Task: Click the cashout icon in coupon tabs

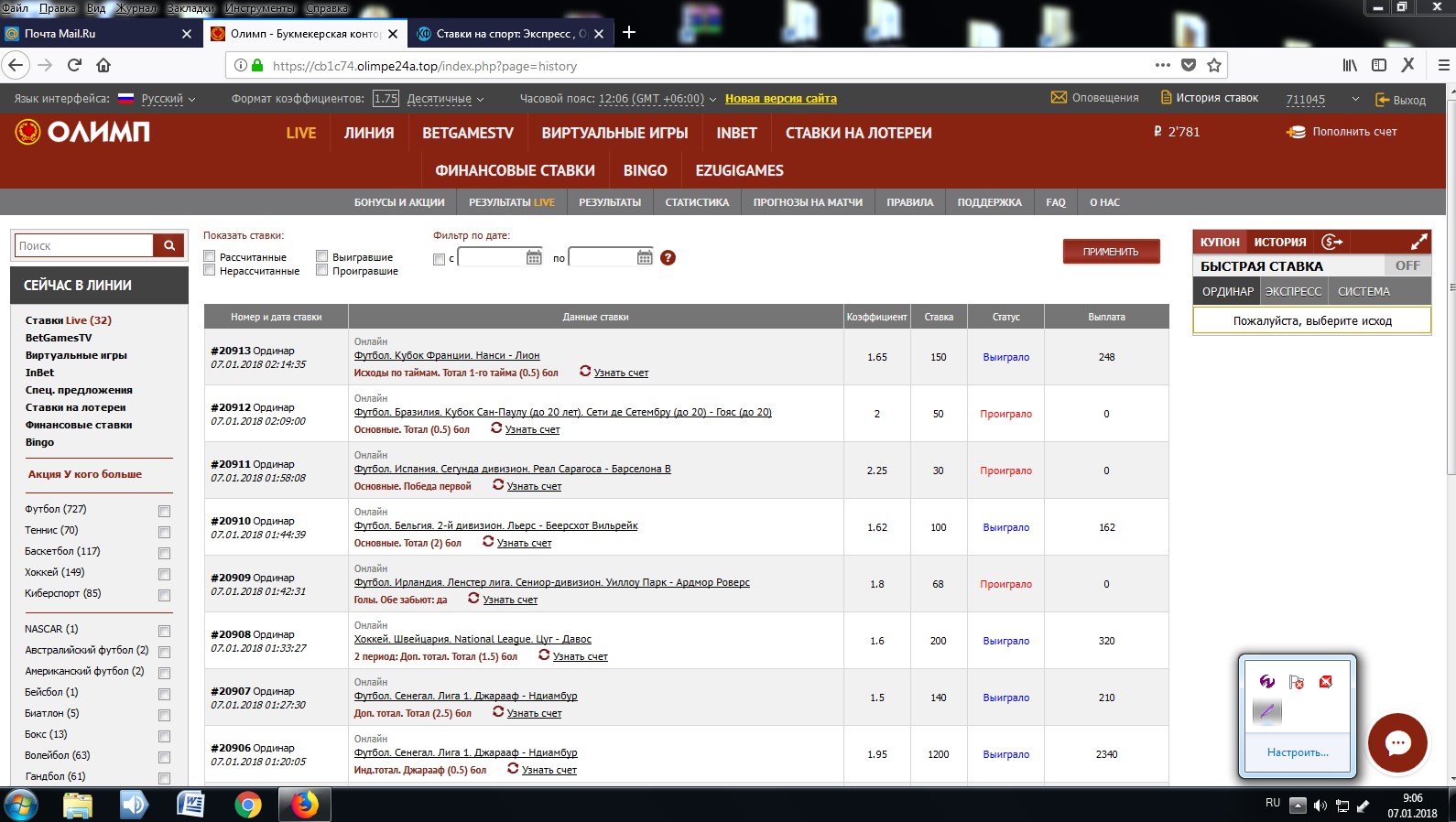Action: (x=1331, y=242)
